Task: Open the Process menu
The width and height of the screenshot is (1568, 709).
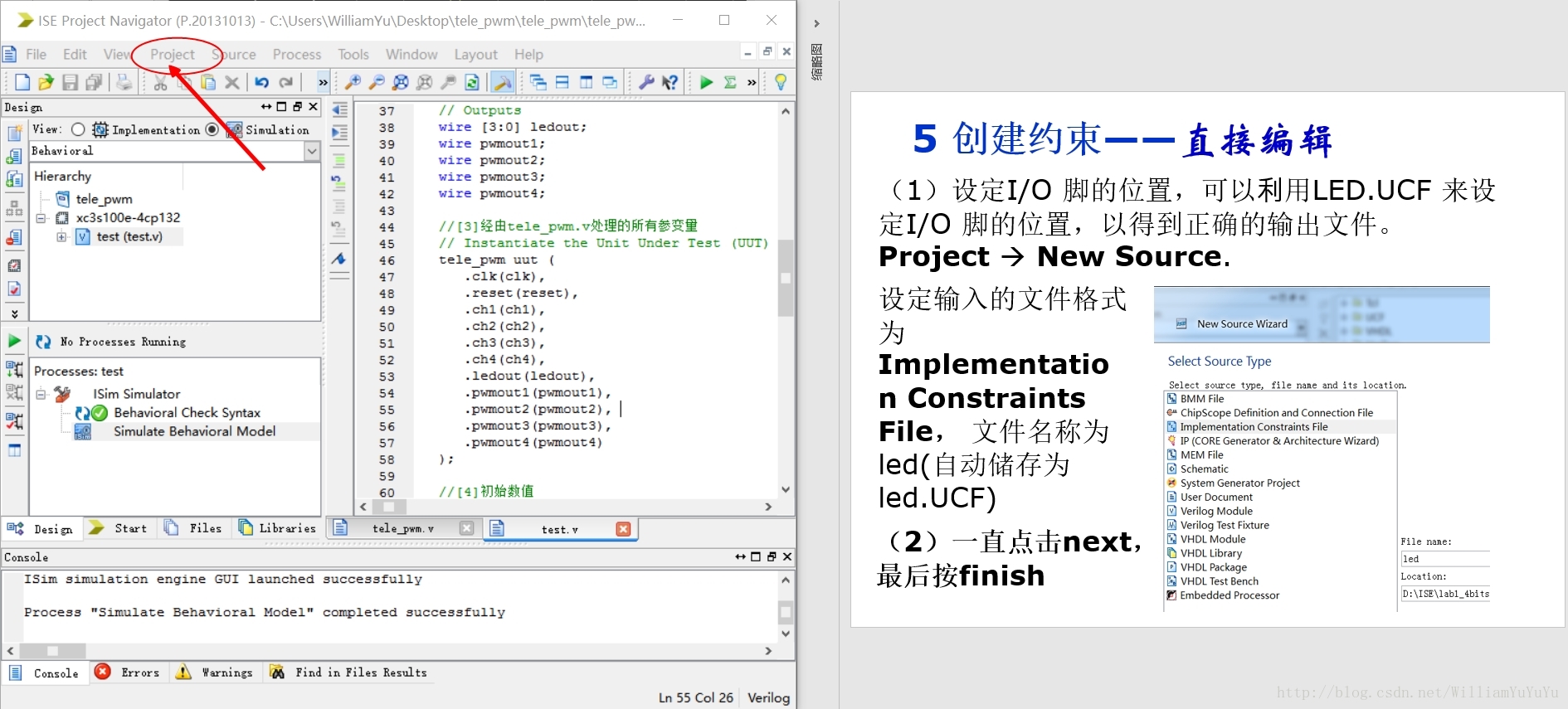Action: tap(296, 54)
